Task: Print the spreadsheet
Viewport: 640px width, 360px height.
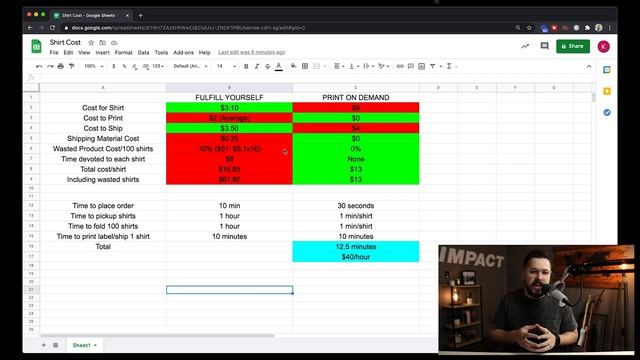Action: tap(61, 66)
